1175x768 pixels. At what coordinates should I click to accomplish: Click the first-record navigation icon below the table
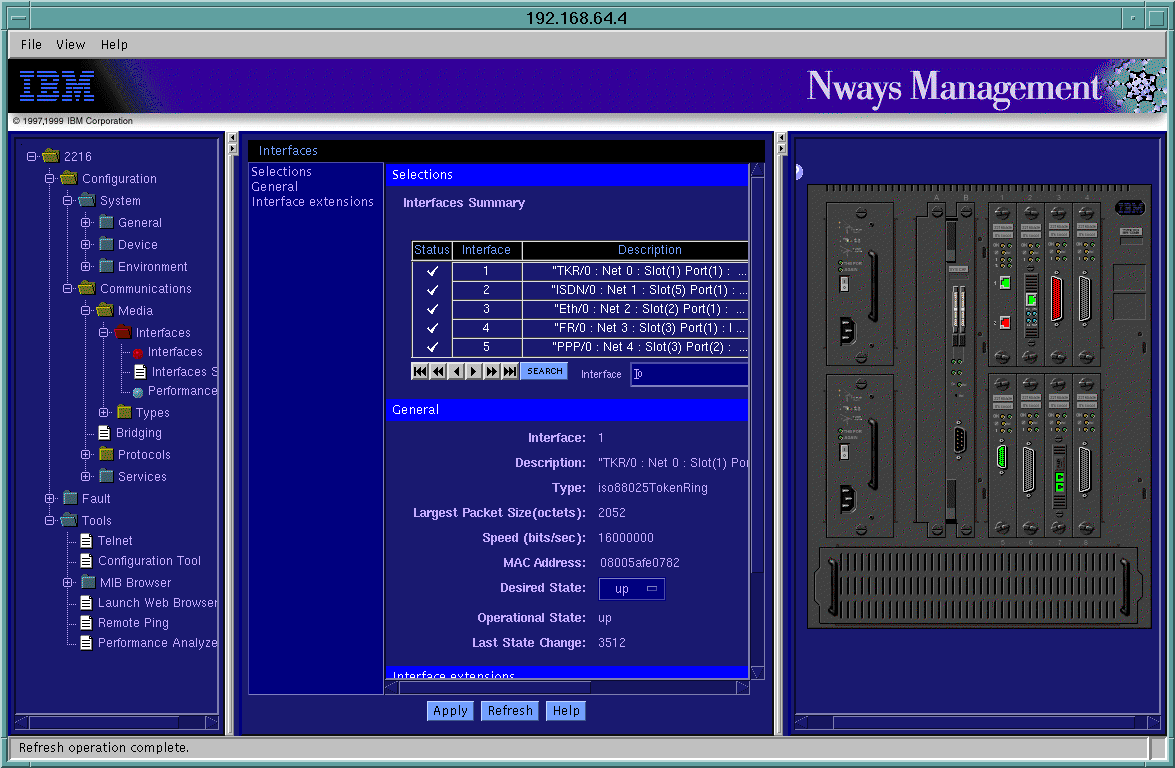click(419, 371)
